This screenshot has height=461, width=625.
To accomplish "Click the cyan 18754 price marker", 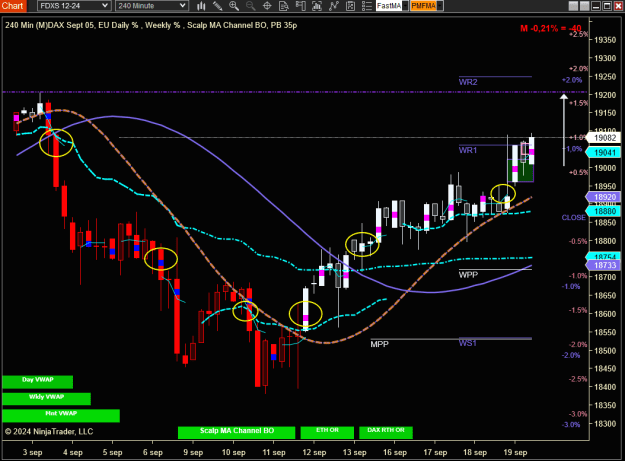I will (x=603, y=257).
